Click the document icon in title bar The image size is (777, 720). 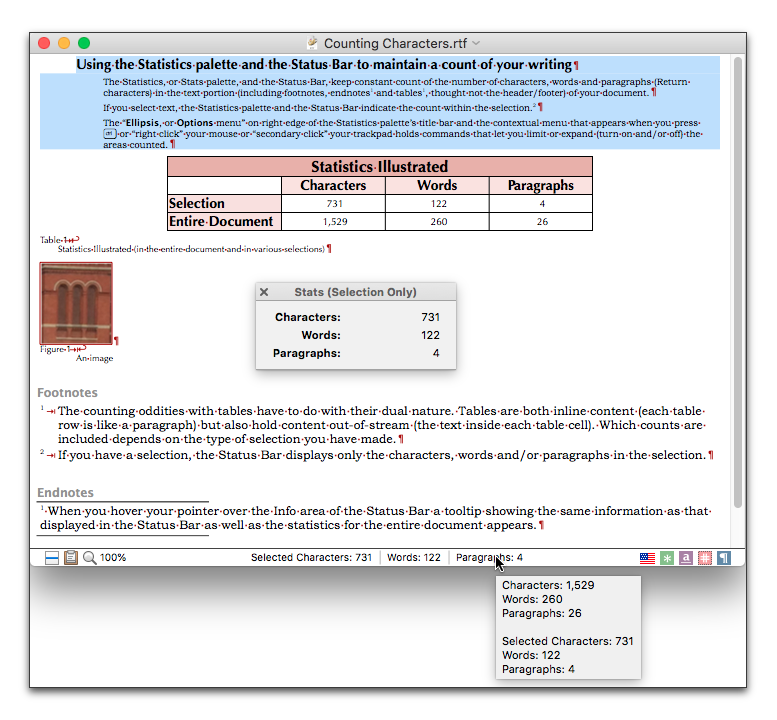coord(312,43)
